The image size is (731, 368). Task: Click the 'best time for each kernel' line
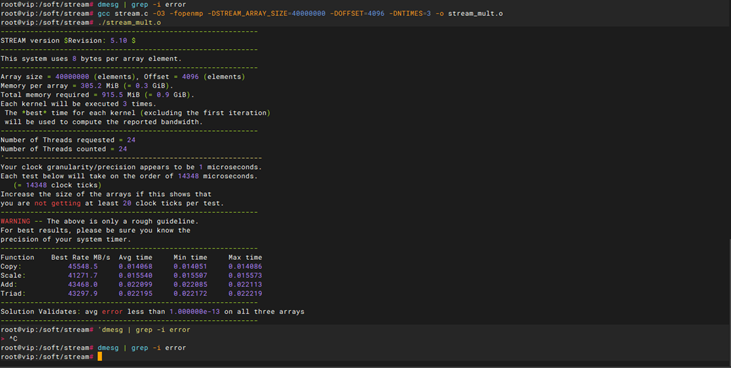click(x=138, y=113)
